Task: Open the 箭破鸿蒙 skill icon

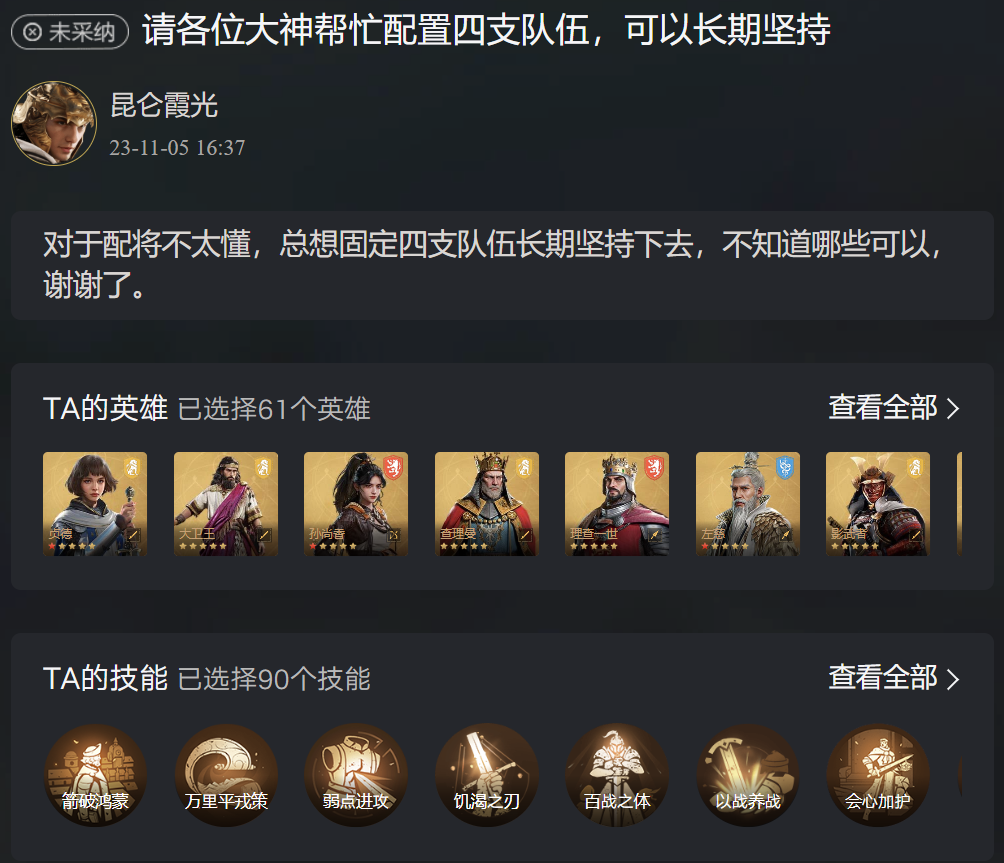Action: [95, 775]
